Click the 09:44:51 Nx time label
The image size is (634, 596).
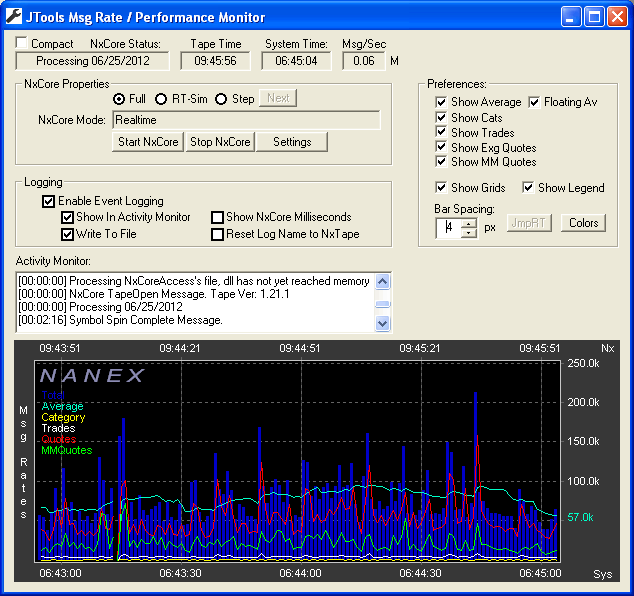(x=300, y=348)
